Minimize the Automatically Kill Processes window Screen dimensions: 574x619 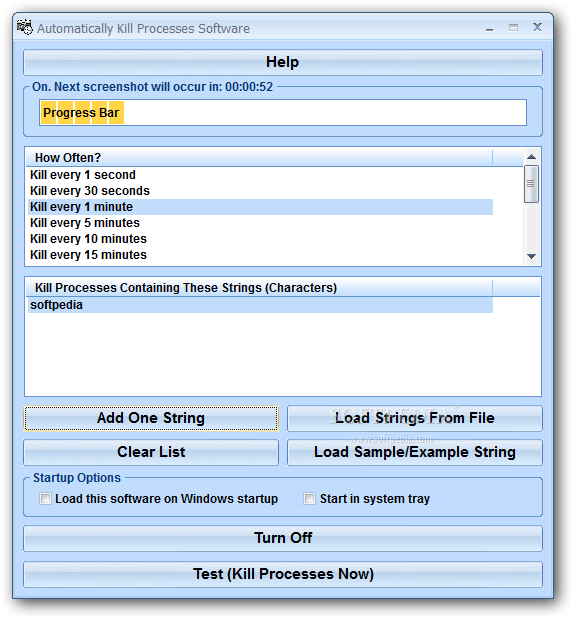pyautogui.click(x=490, y=28)
